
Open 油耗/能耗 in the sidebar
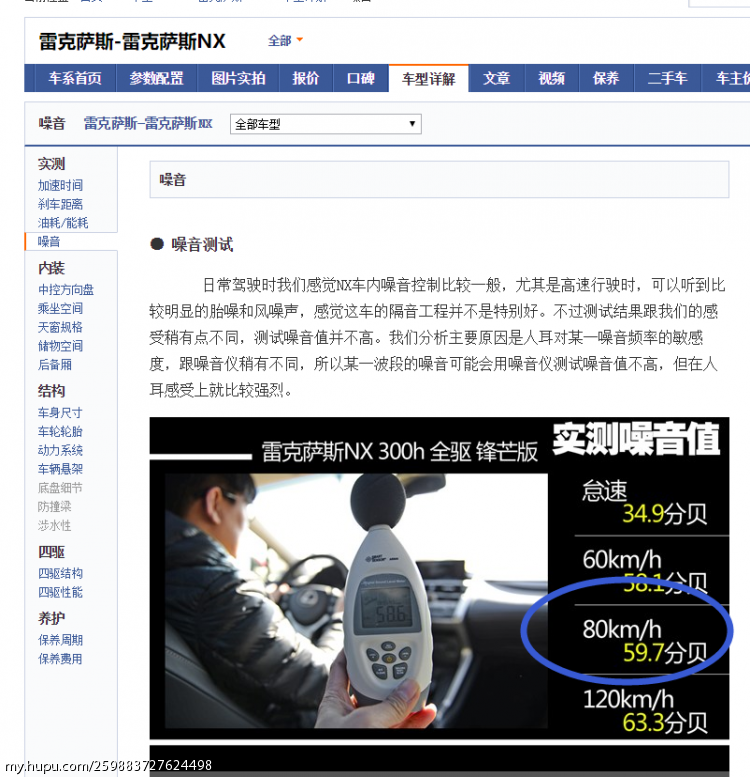[x=63, y=223]
